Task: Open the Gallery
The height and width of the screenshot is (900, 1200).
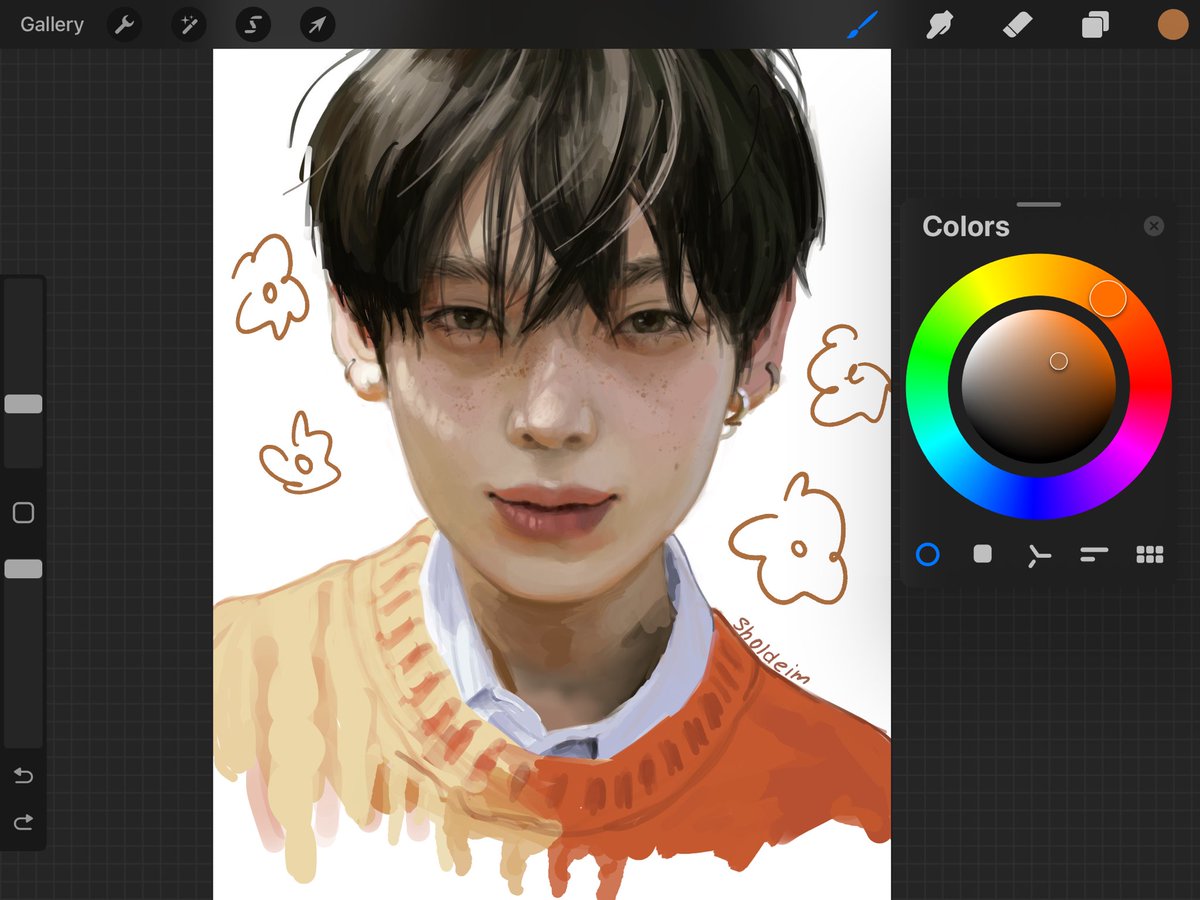Action: [x=52, y=25]
